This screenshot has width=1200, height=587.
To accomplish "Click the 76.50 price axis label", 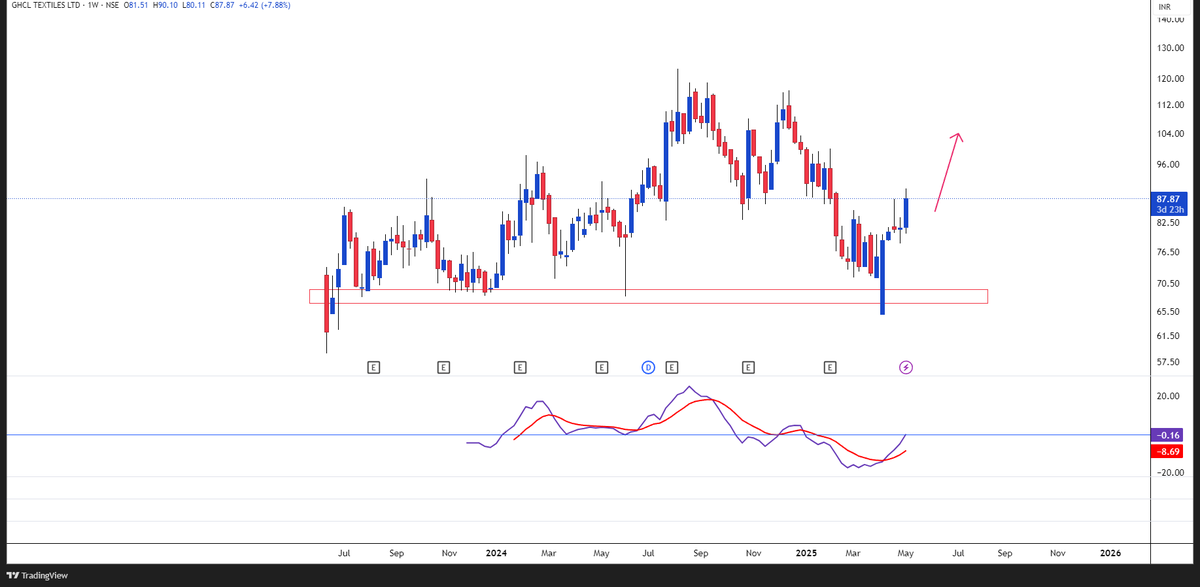I will click(1168, 252).
